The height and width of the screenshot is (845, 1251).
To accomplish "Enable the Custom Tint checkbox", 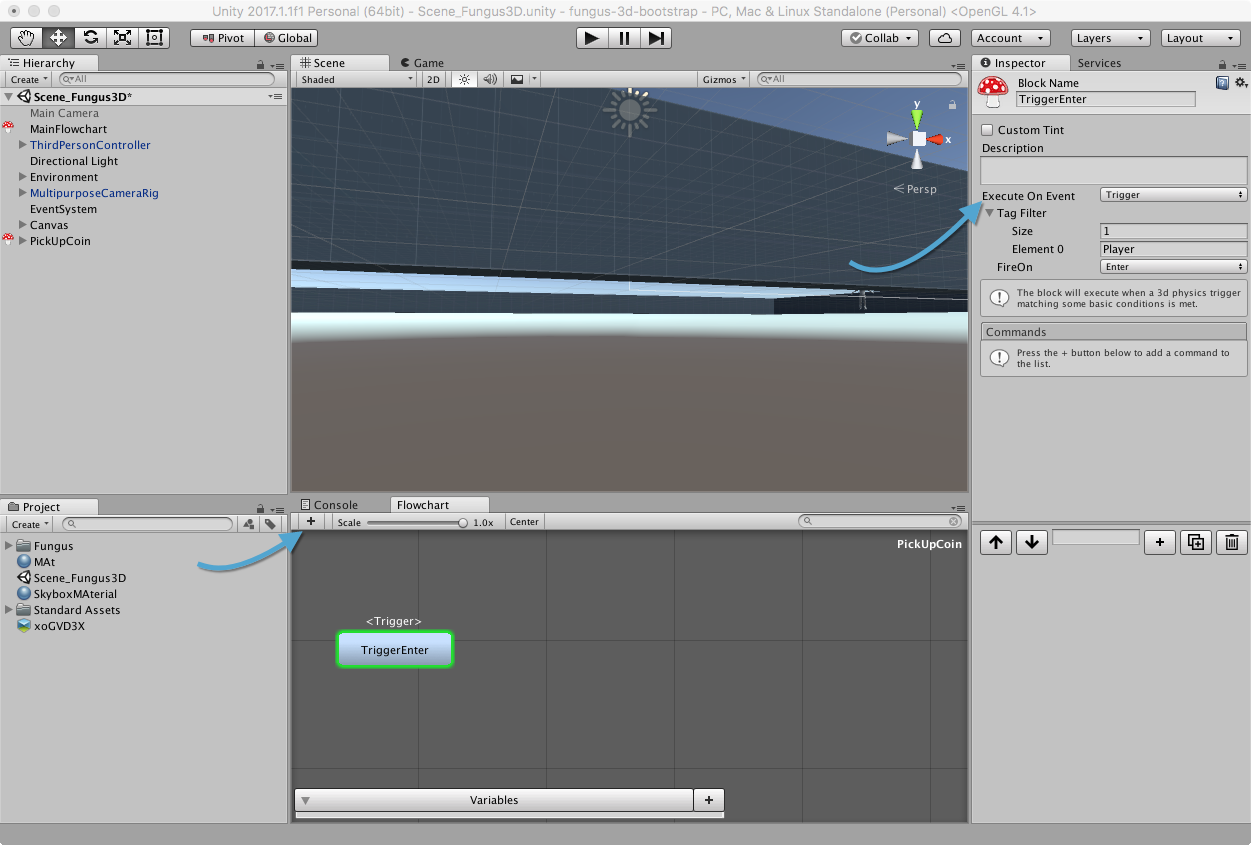I will click(988, 130).
